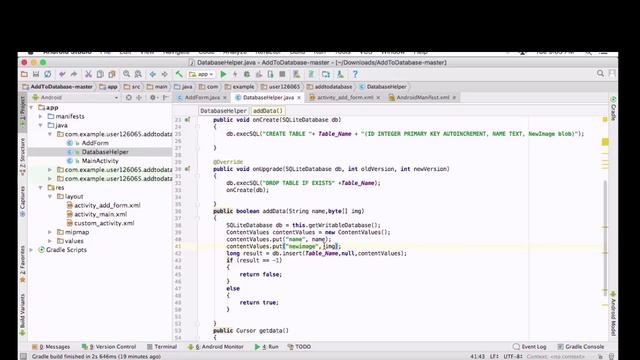Open the Help question mark icon

[355, 74]
